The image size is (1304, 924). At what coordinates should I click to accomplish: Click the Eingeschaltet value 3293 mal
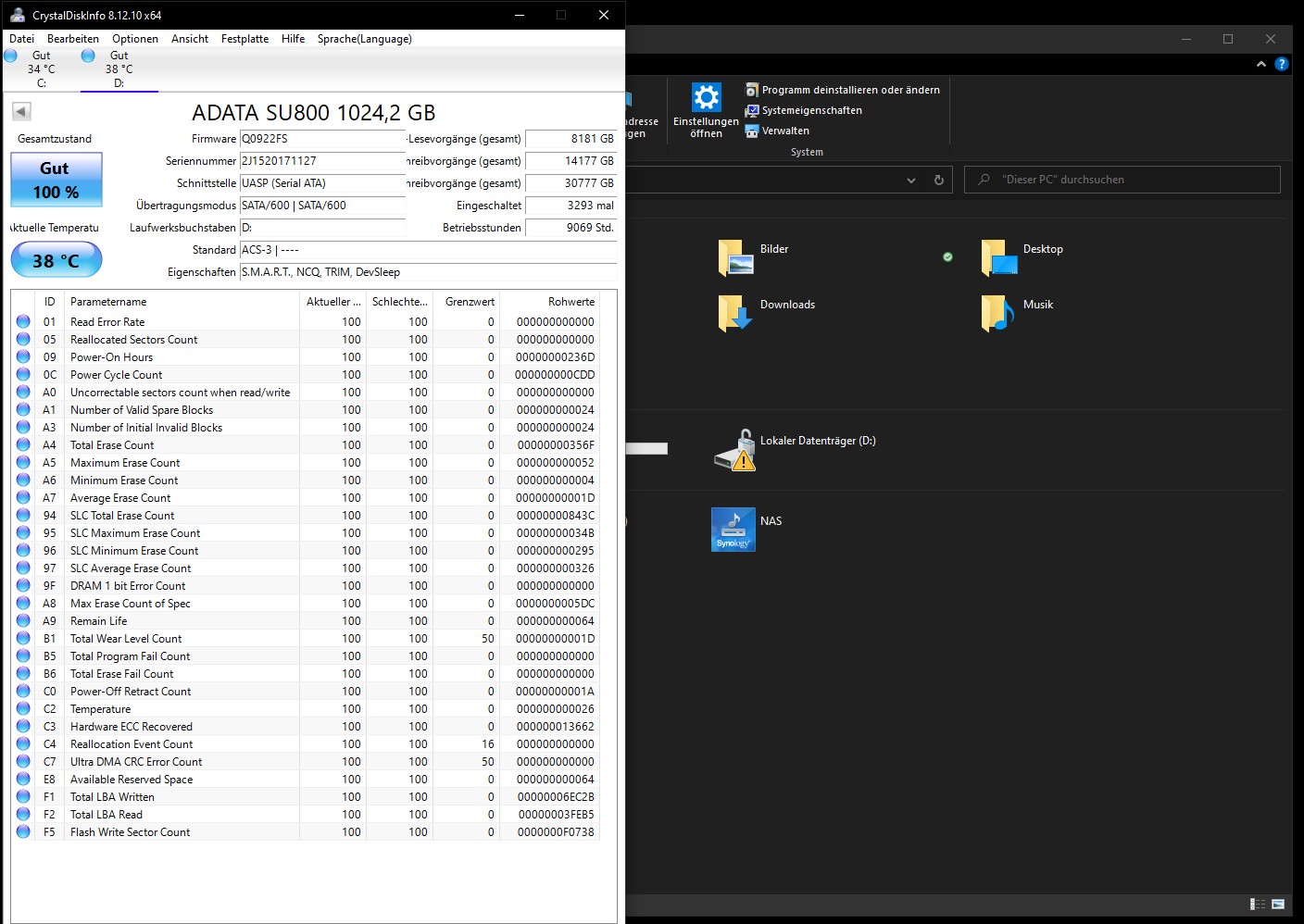(570, 206)
